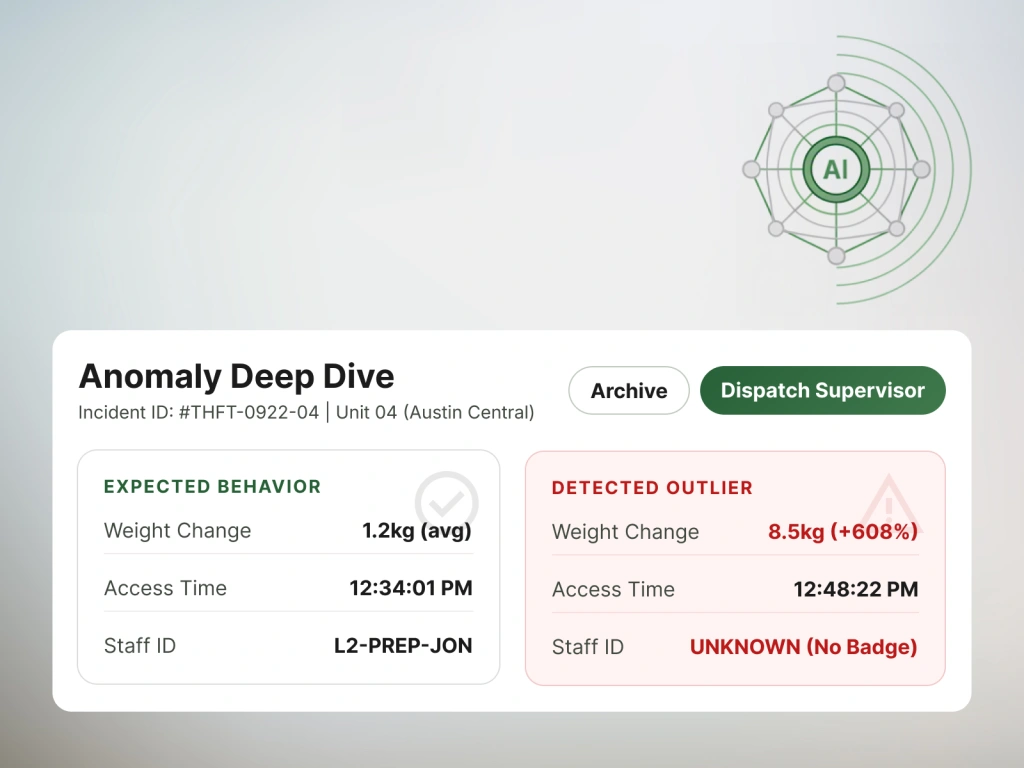The width and height of the screenshot is (1024, 768).
Task: Click Weight Change label in Detected Outlier
Action: point(626,532)
